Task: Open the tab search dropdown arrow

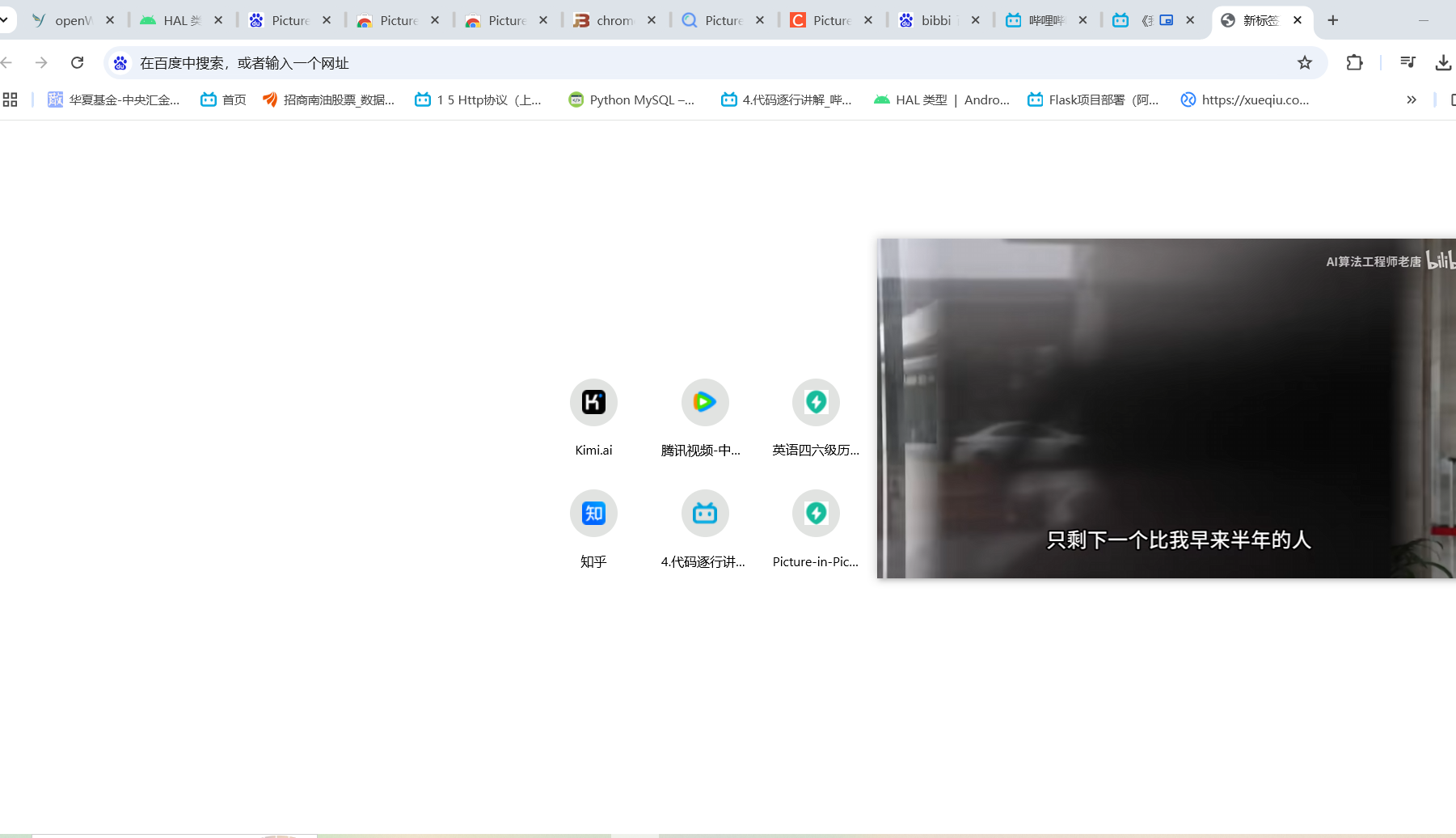Action: coord(5,19)
